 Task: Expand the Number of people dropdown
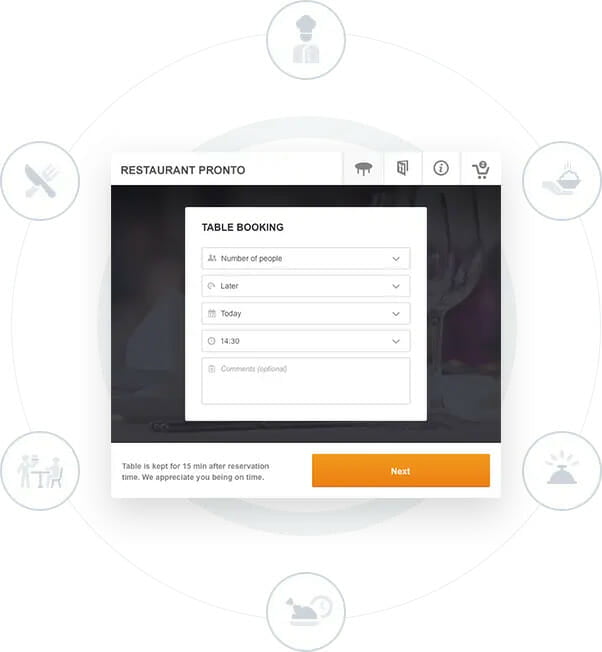coord(306,258)
